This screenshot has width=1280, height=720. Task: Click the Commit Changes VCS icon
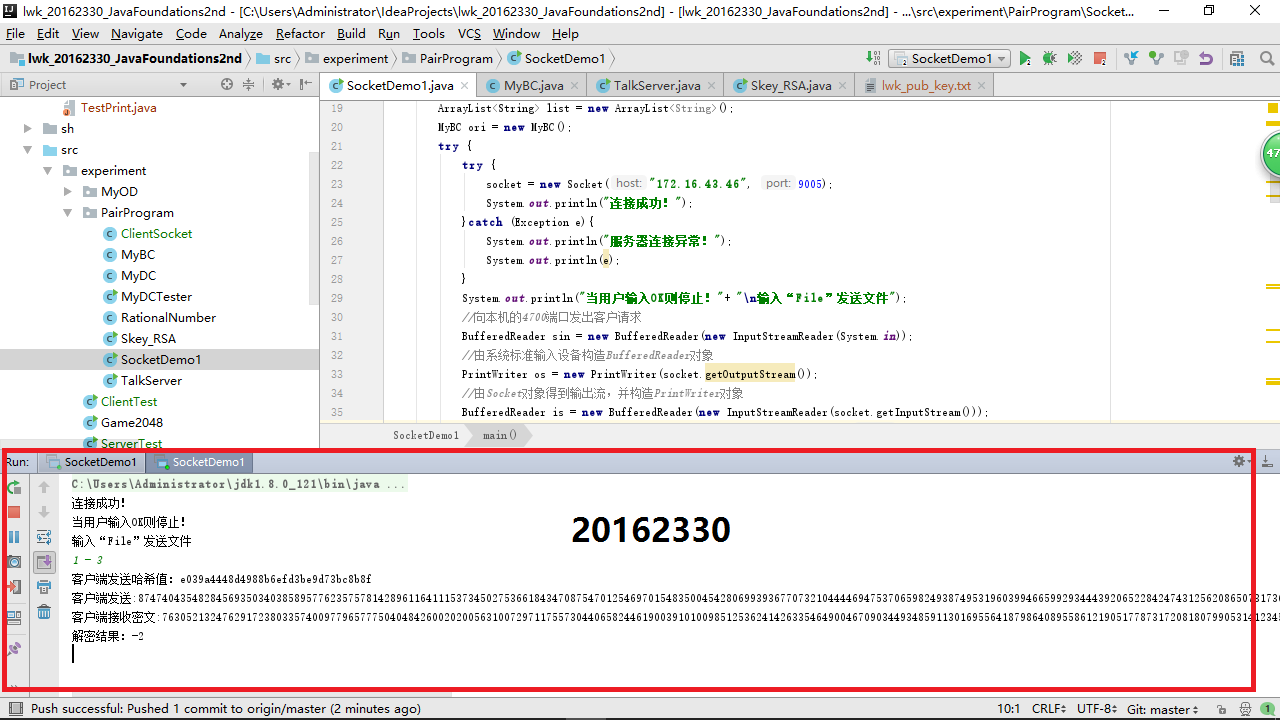(x=1156, y=59)
